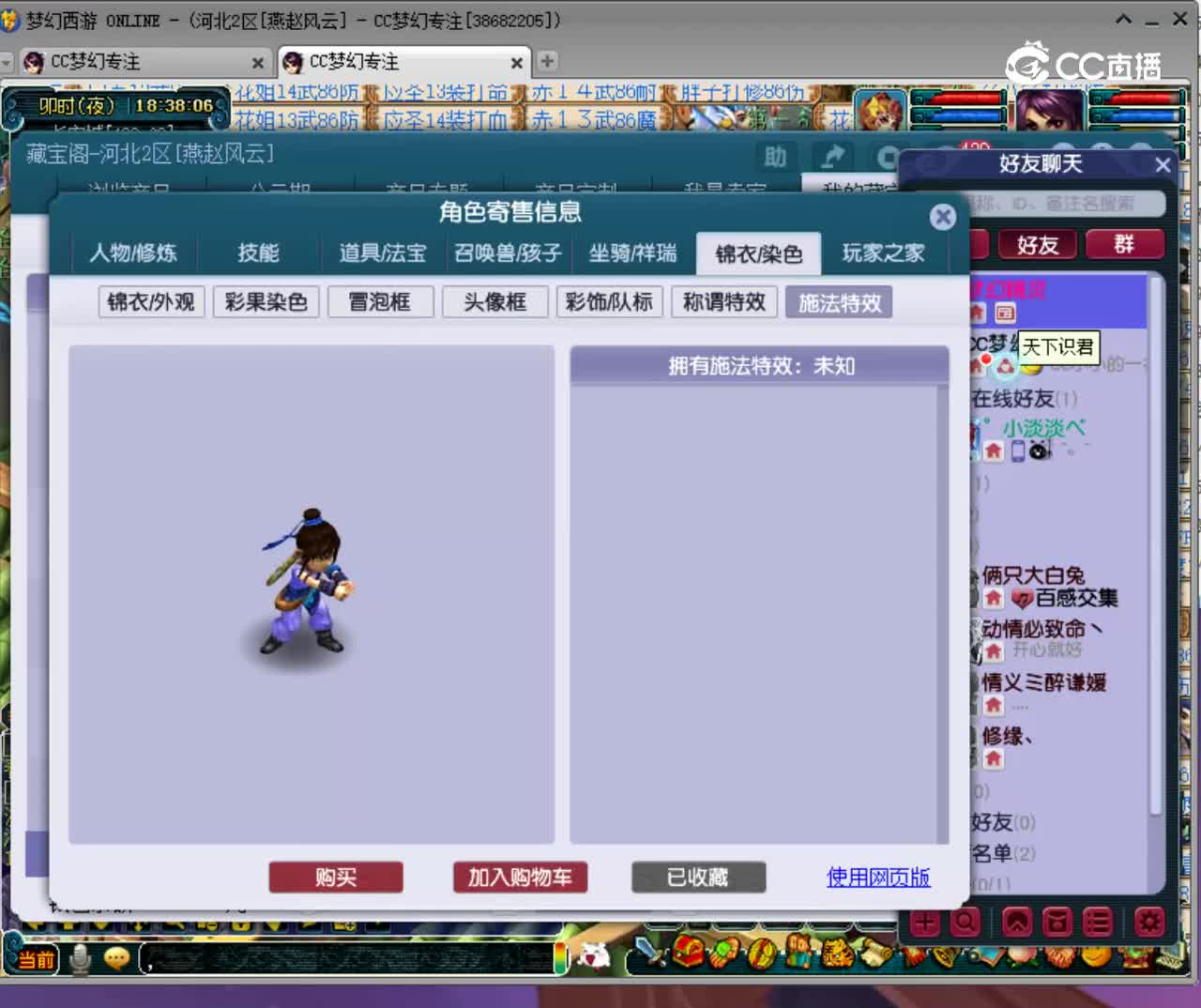The width and height of the screenshot is (1201, 1008).
Task: Show the 称谓特效 sub-category
Action: pyautogui.click(x=723, y=302)
